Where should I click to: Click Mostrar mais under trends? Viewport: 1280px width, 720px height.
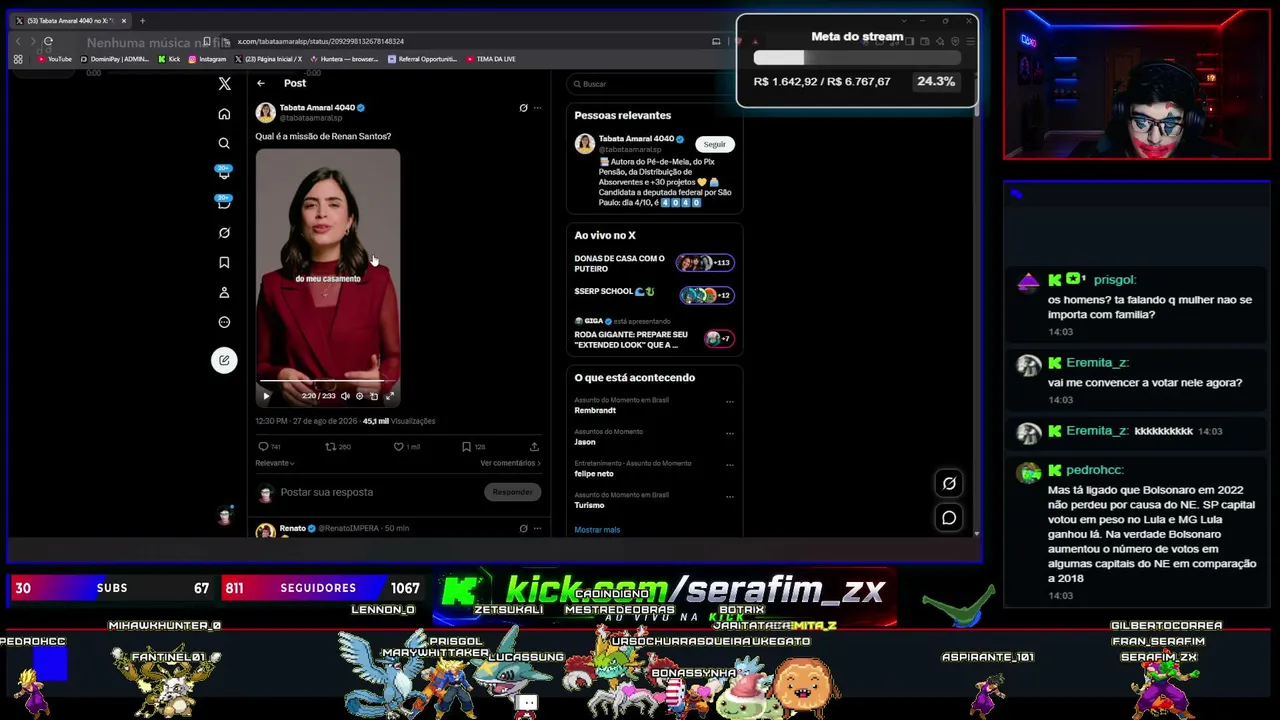(x=597, y=530)
